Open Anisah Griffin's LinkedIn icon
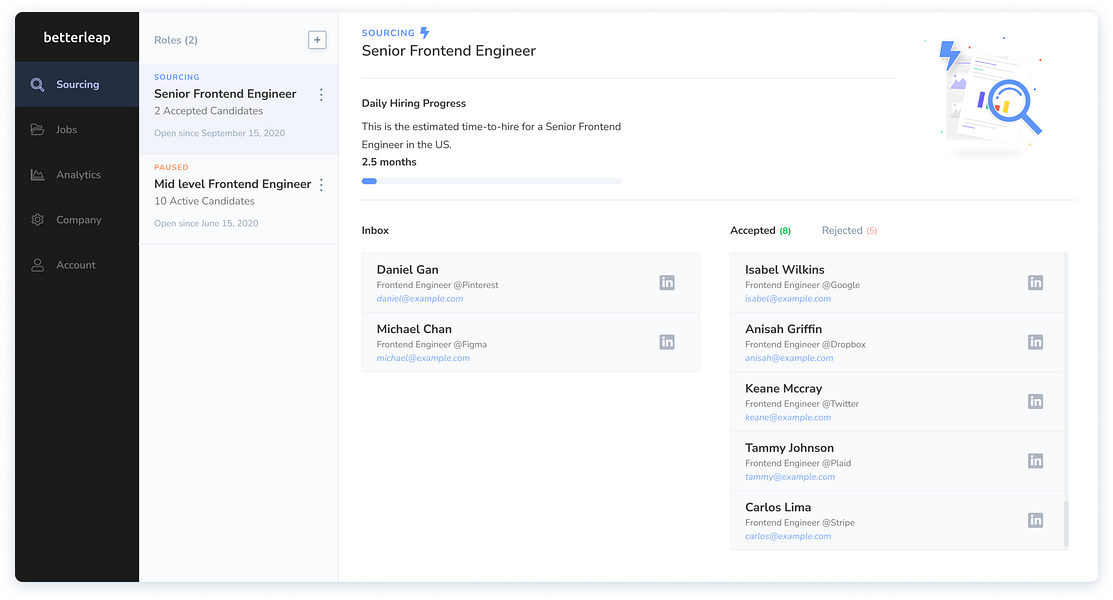The width and height of the screenshot is (1113, 600). coord(1035,342)
